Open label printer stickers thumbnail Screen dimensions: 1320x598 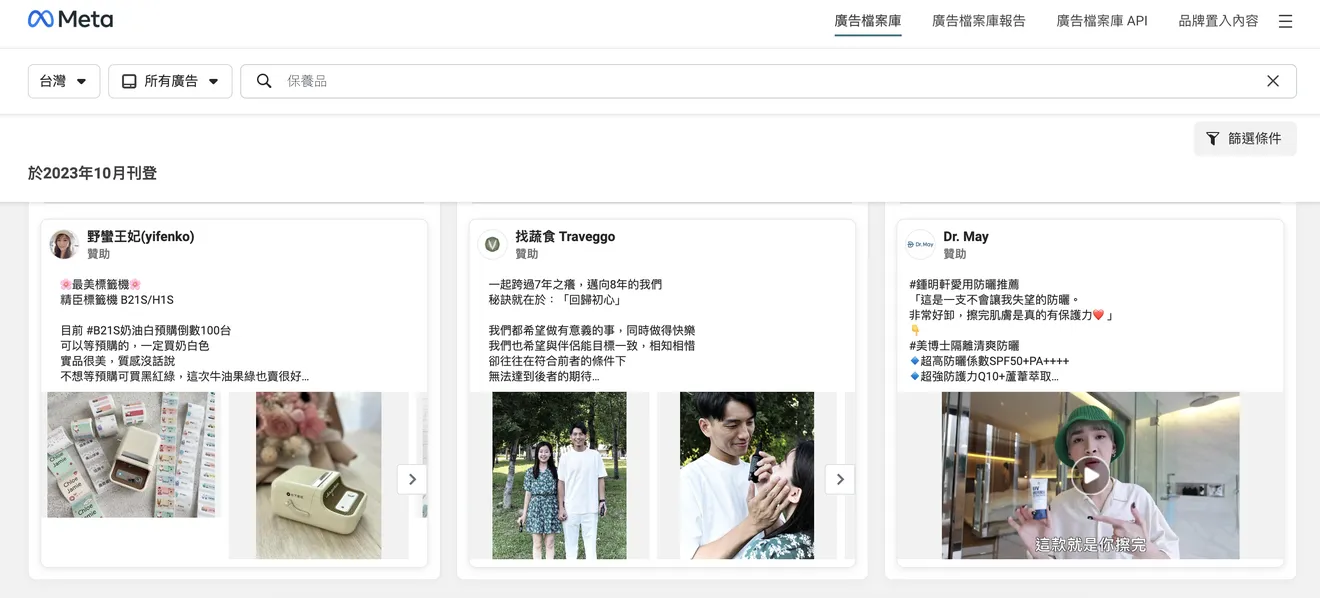pos(131,455)
